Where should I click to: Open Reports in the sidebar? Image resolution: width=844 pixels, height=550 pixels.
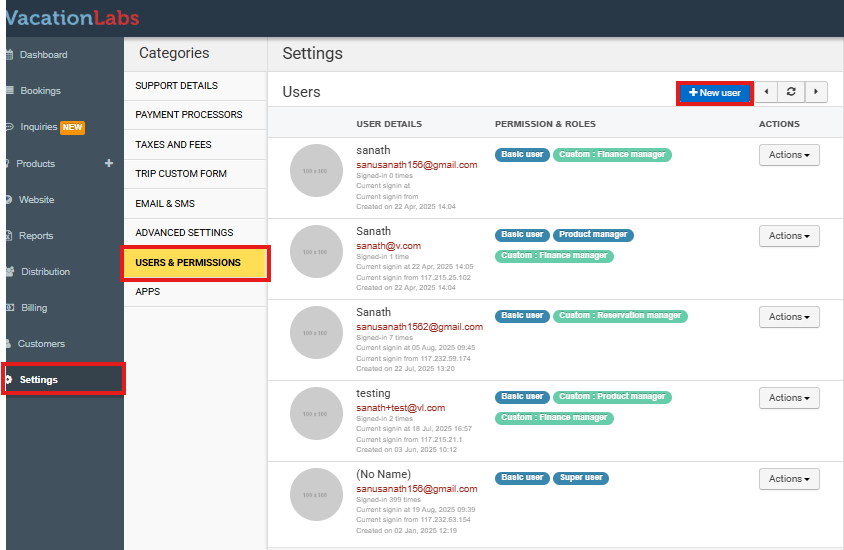pos(36,236)
